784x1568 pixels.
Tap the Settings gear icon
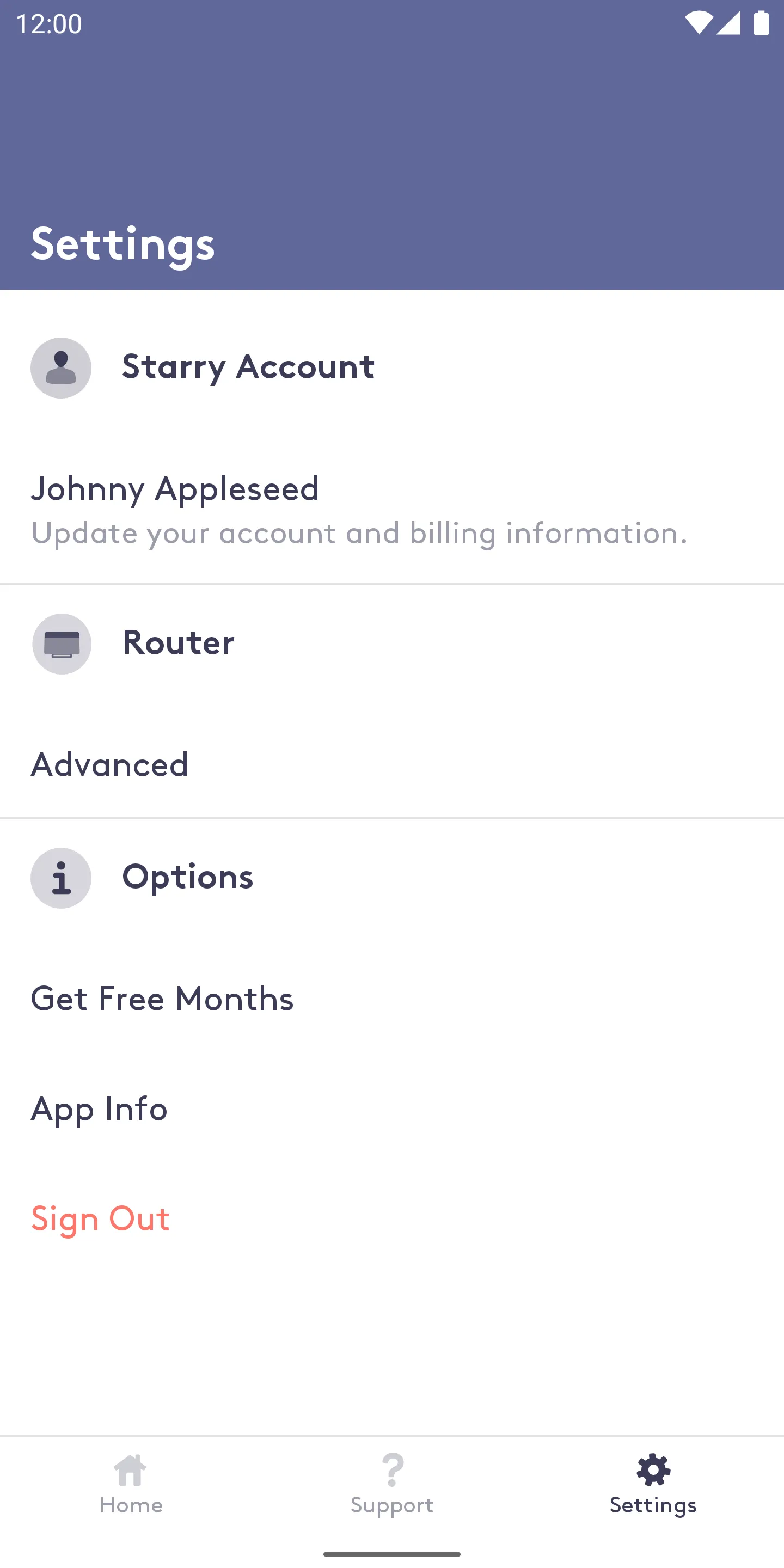pos(653,1470)
